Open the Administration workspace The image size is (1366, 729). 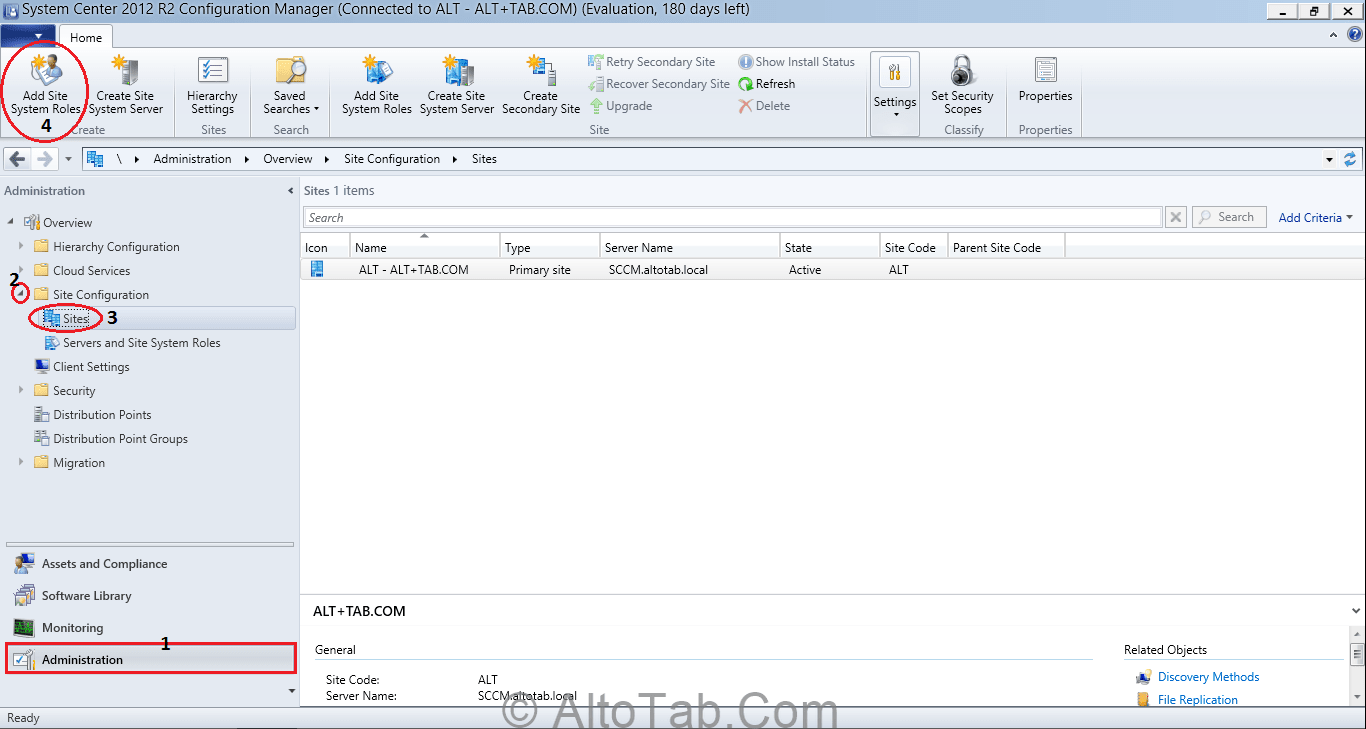[x=150, y=659]
